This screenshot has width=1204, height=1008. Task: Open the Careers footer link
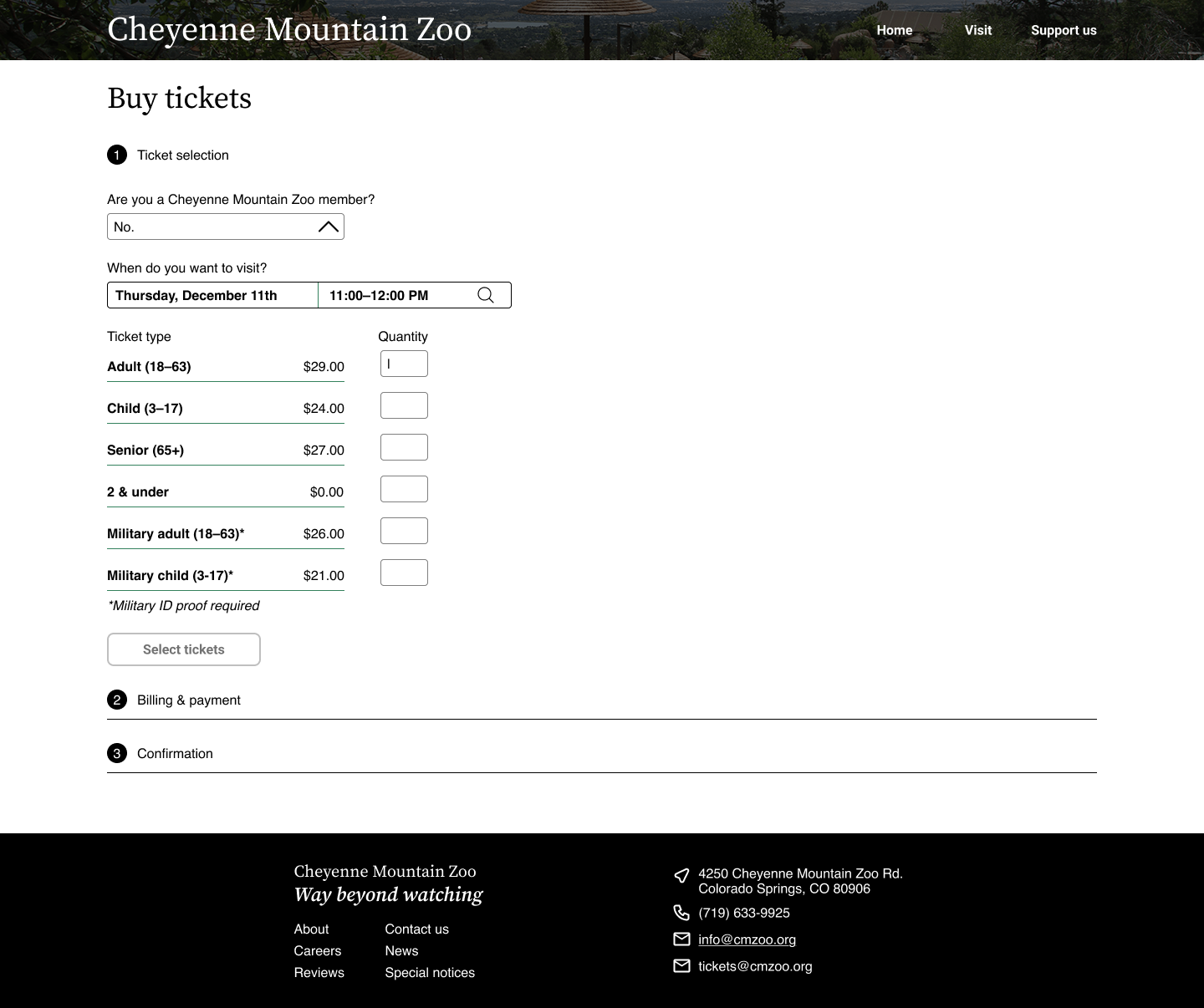[318, 950]
